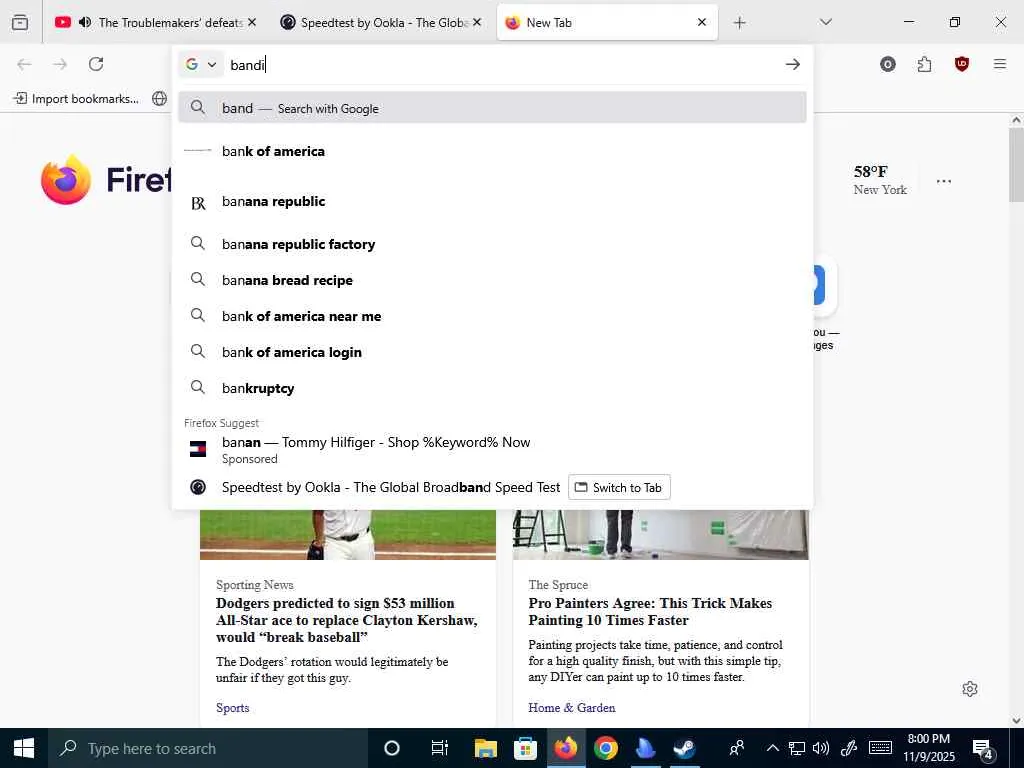Screen dimensions: 1024x768
Task: Click Import bookmarks in bookmarks toolbar
Action: pyautogui.click(x=76, y=99)
